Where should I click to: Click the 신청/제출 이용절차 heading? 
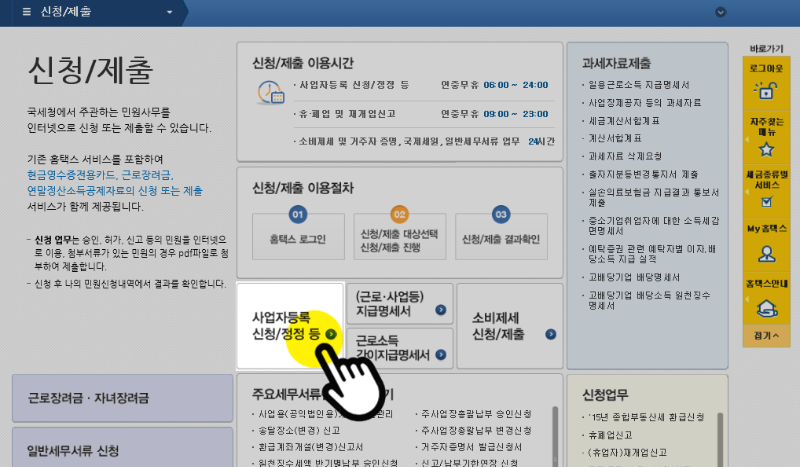point(303,188)
